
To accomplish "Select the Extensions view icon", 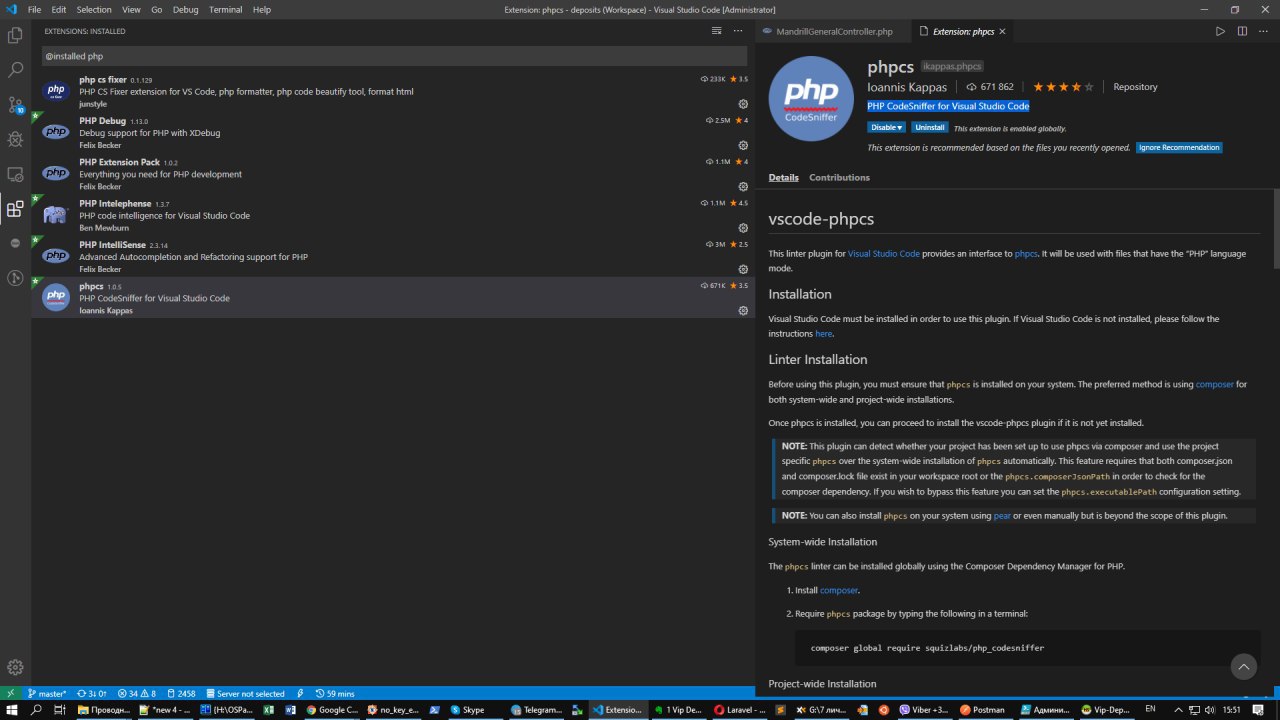I will coord(15,209).
